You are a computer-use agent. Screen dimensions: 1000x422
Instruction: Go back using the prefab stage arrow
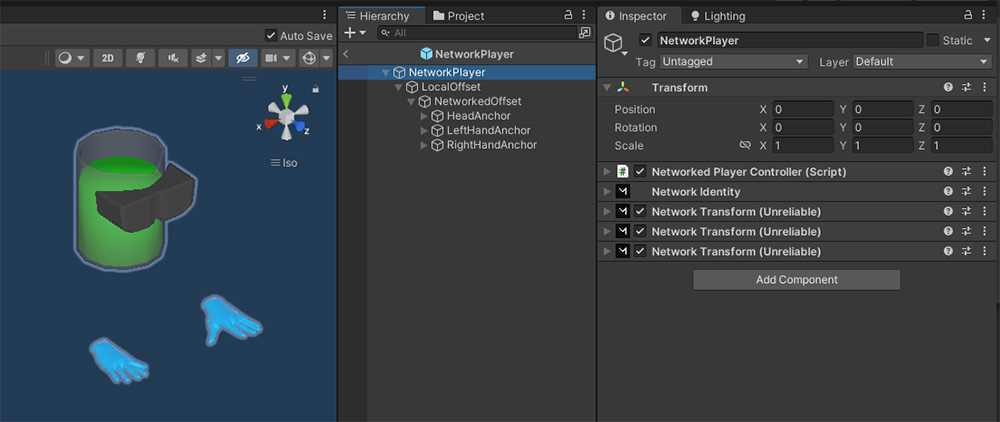(346, 54)
